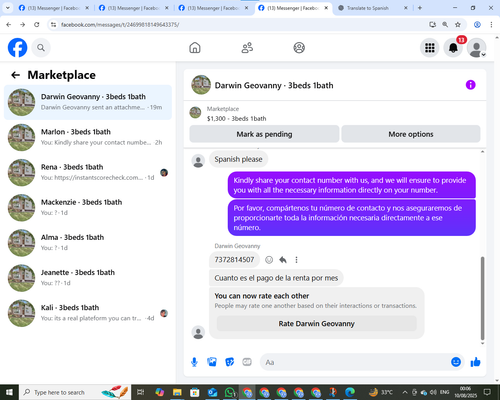500x400 pixels.
Task: Open the Outlook icon in the taskbar
Action: [x=212, y=392]
